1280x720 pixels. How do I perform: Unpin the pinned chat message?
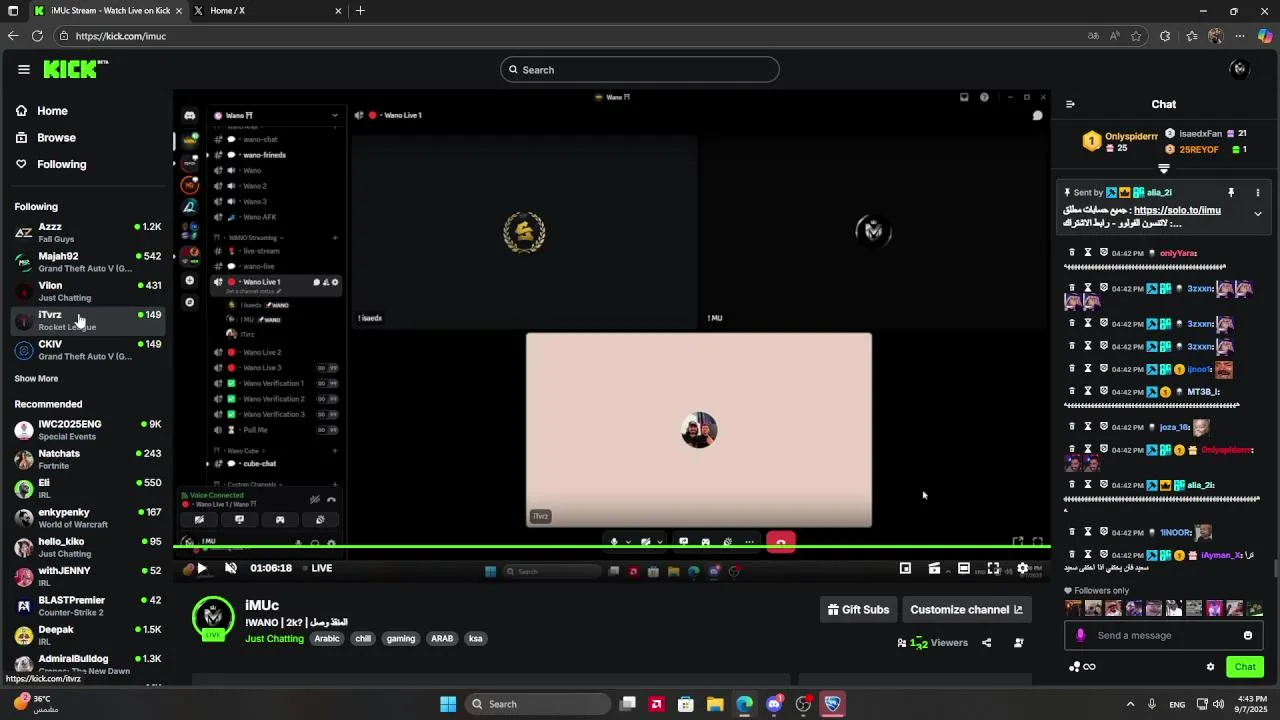(x=1231, y=192)
